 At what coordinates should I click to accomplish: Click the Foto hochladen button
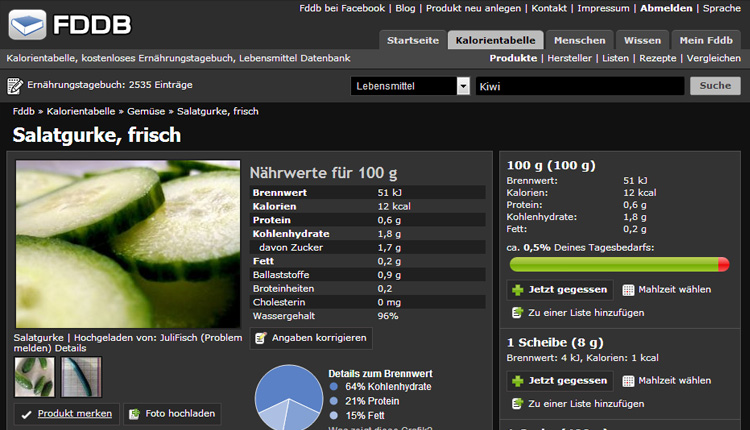click(172, 414)
